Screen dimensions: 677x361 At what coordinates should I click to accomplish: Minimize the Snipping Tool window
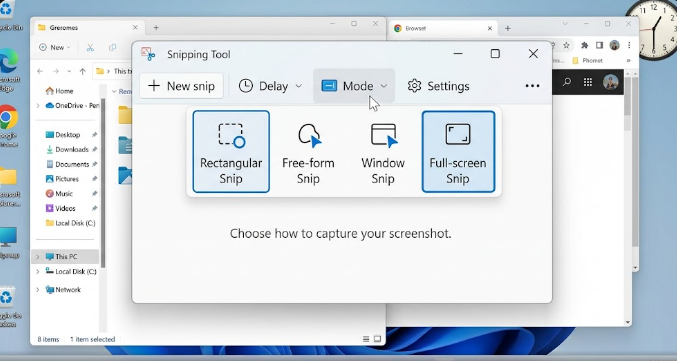pyautogui.click(x=458, y=54)
